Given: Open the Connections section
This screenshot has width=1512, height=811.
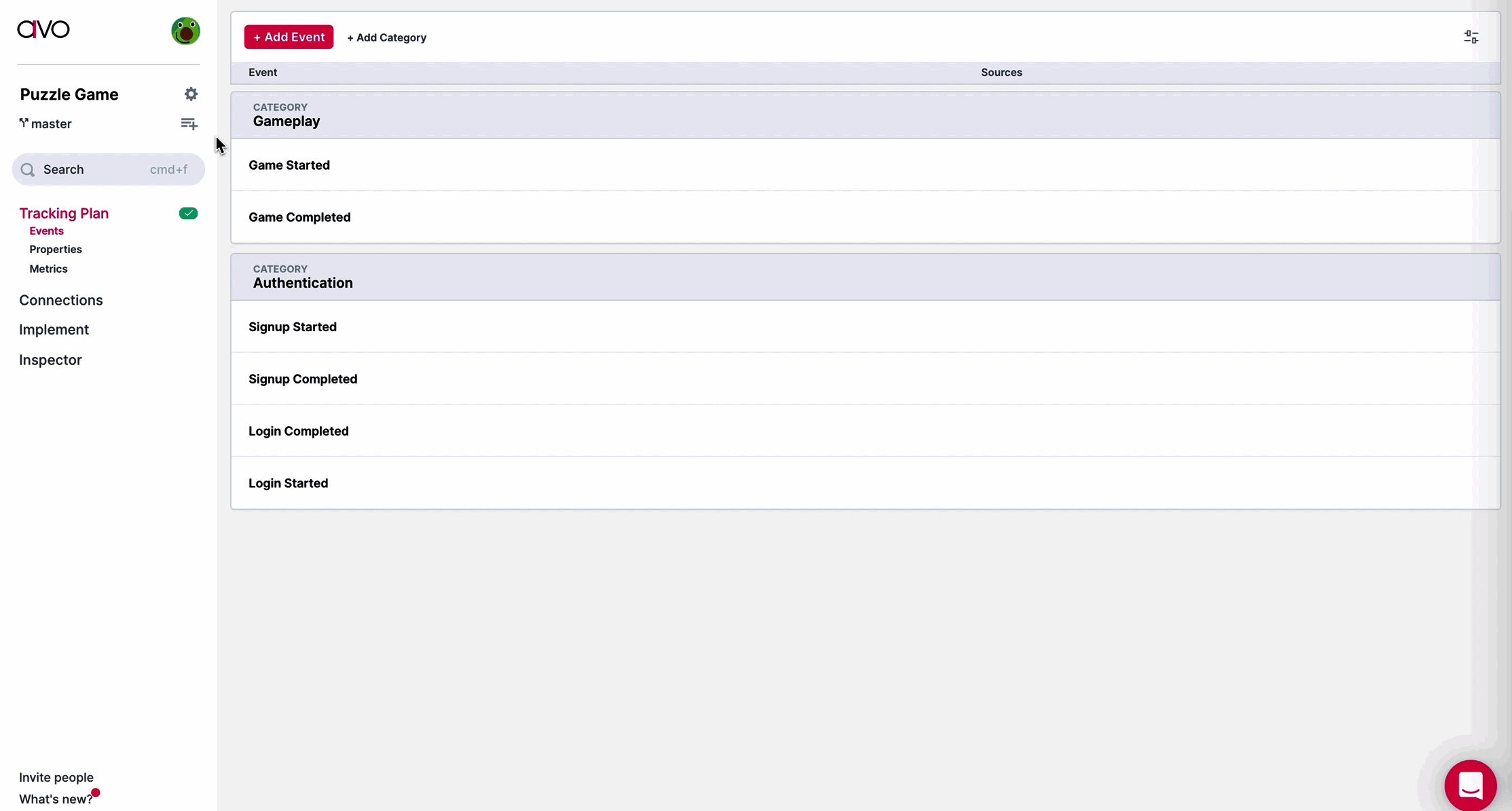Looking at the screenshot, I should click(x=61, y=301).
